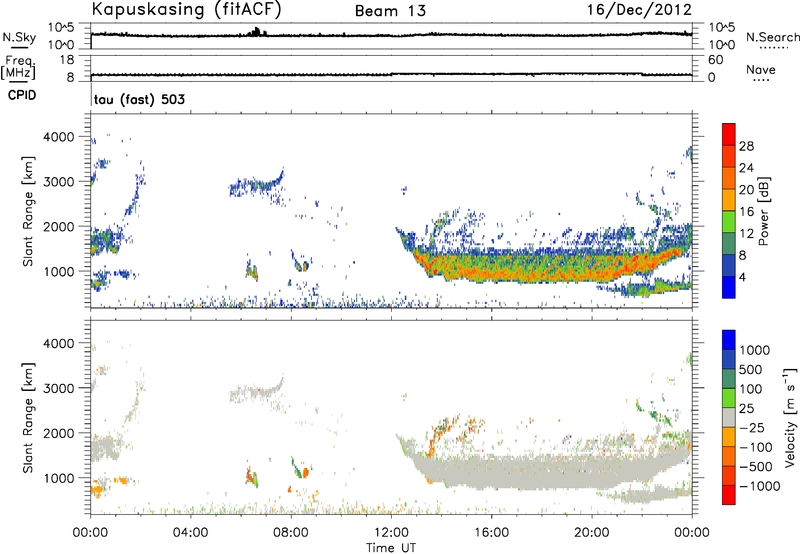Click the gray segment of the Velocity color bar
This screenshot has width=800, height=554.
[x=729, y=417]
